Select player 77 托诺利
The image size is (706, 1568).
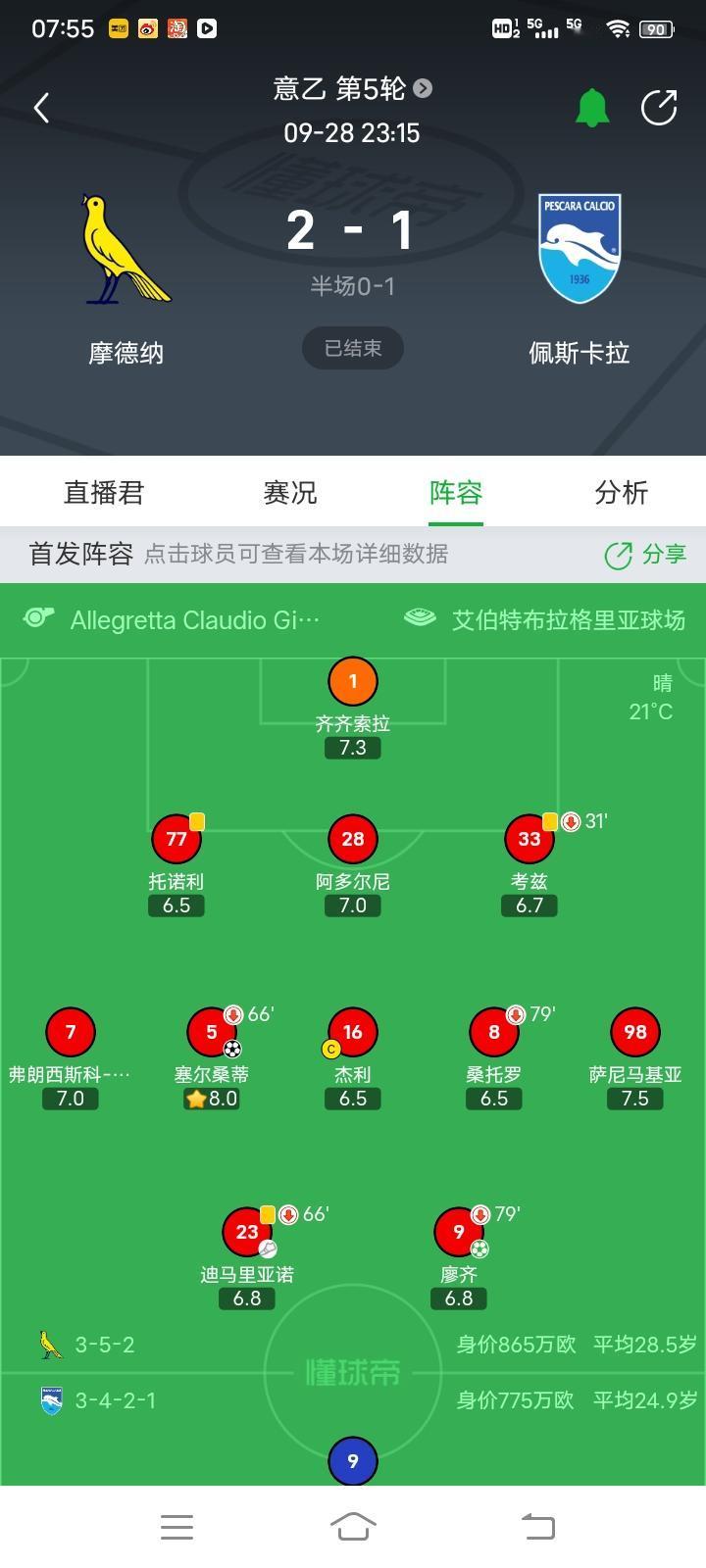click(x=176, y=839)
